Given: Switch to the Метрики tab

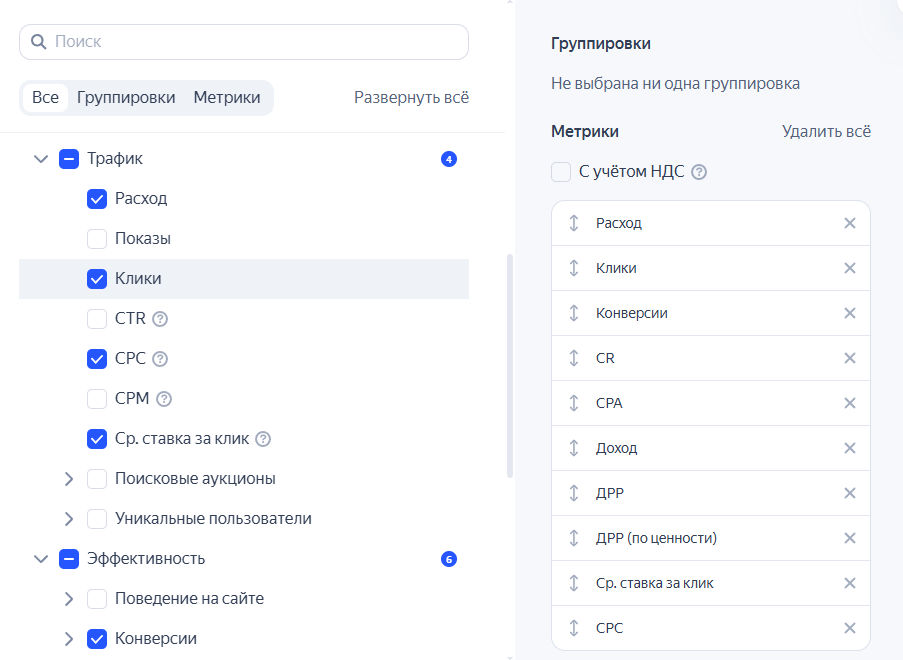Looking at the screenshot, I should pyautogui.click(x=227, y=98).
